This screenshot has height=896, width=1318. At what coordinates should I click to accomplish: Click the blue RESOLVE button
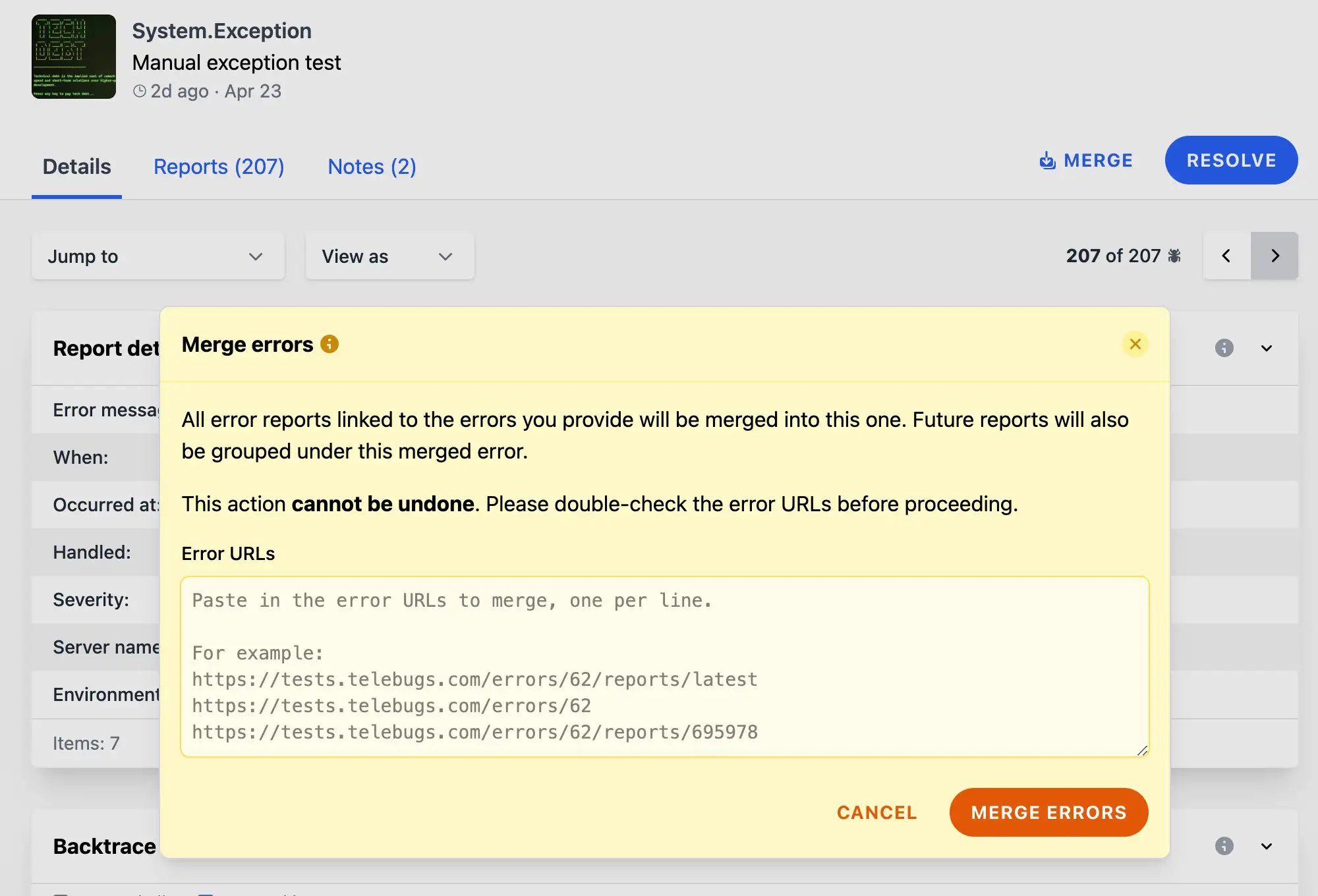click(1231, 160)
